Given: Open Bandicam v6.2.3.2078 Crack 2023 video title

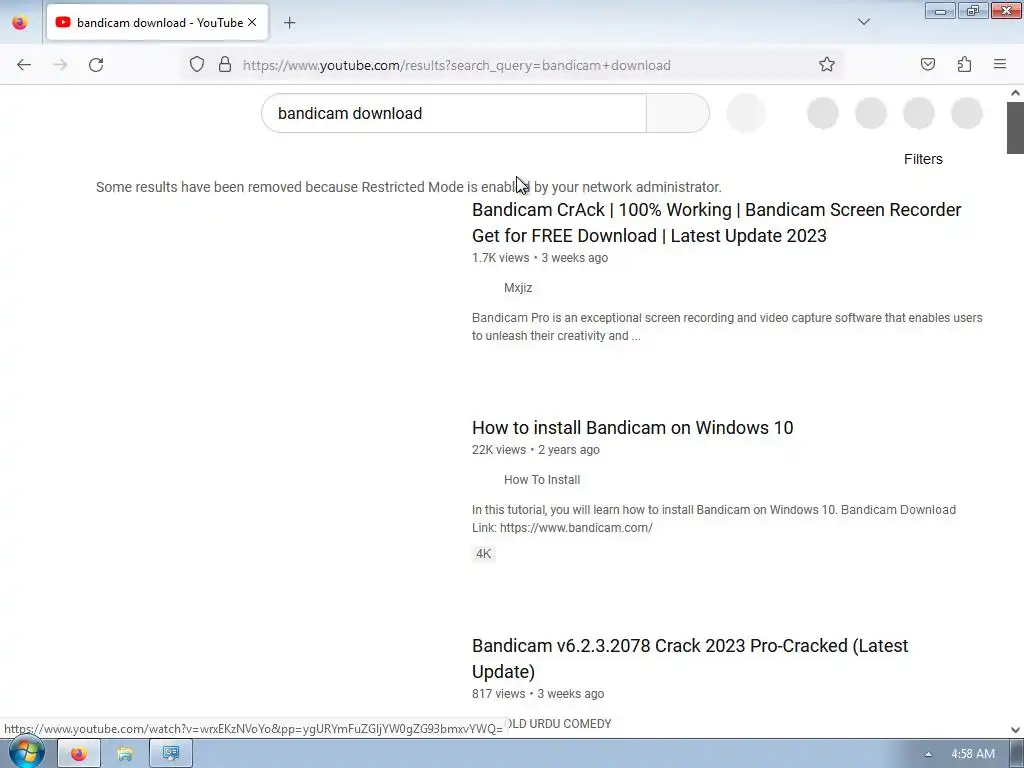Looking at the screenshot, I should 690,658.
